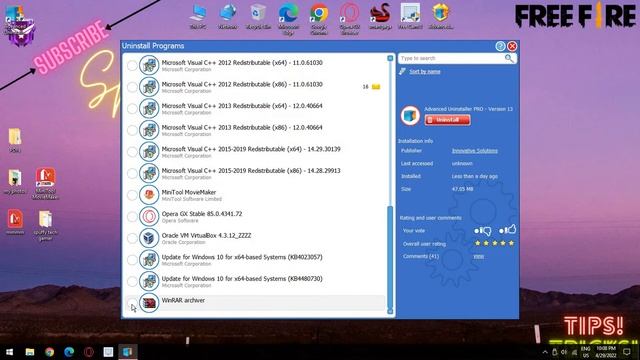Click the sort icon beside Sort by name

[x=402, y=71]
